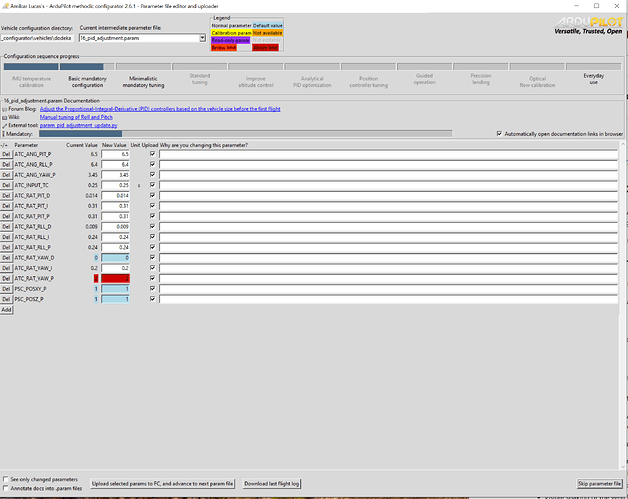Edit PSC_POSXY_P new value field
The width and height of the screenshot is (628, 499).
tap(115, 289)
